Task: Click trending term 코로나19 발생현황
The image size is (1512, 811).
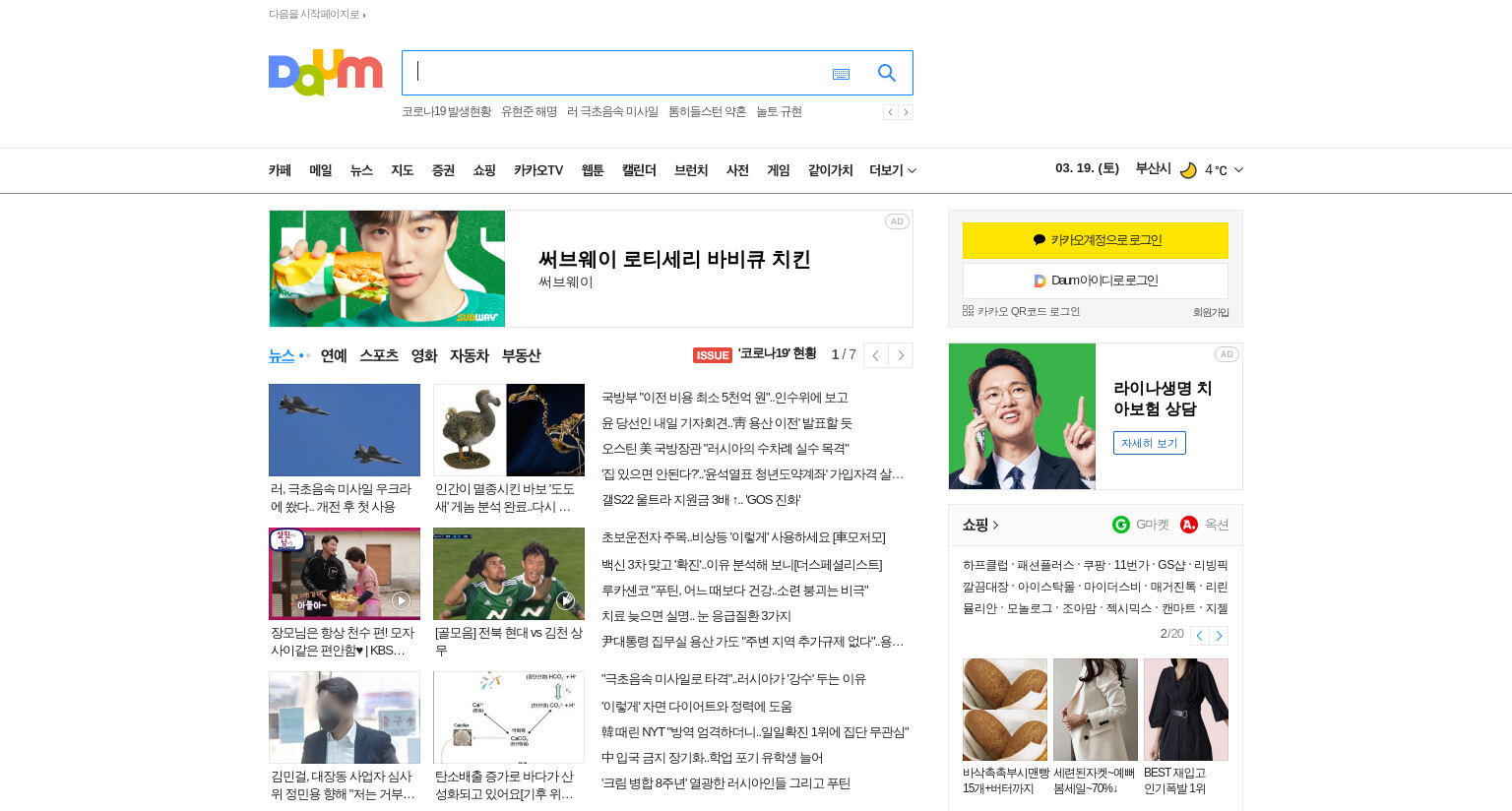Action: point(446,112)
